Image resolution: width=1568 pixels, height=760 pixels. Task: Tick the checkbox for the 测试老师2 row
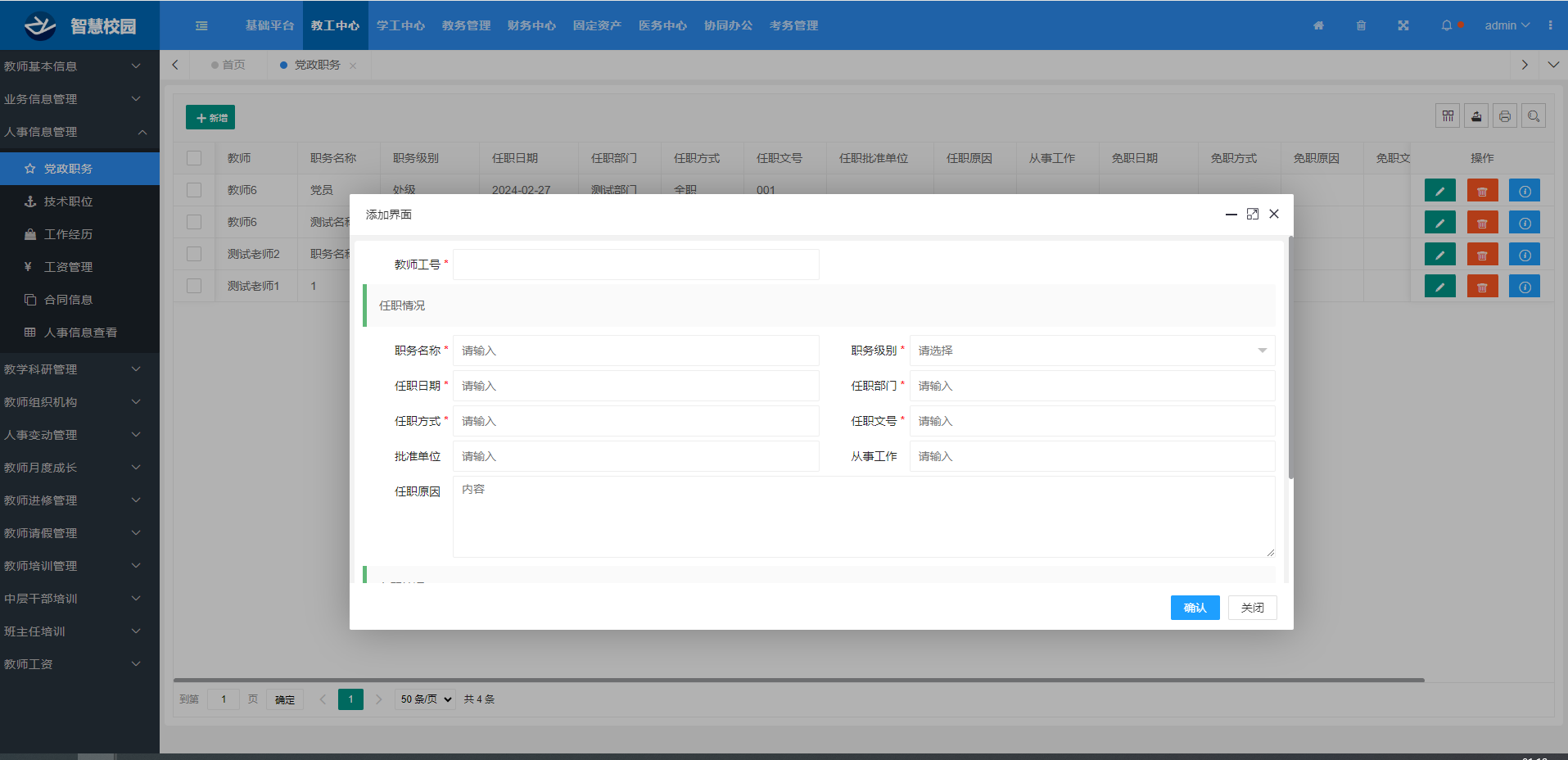(x=194, y=254)
